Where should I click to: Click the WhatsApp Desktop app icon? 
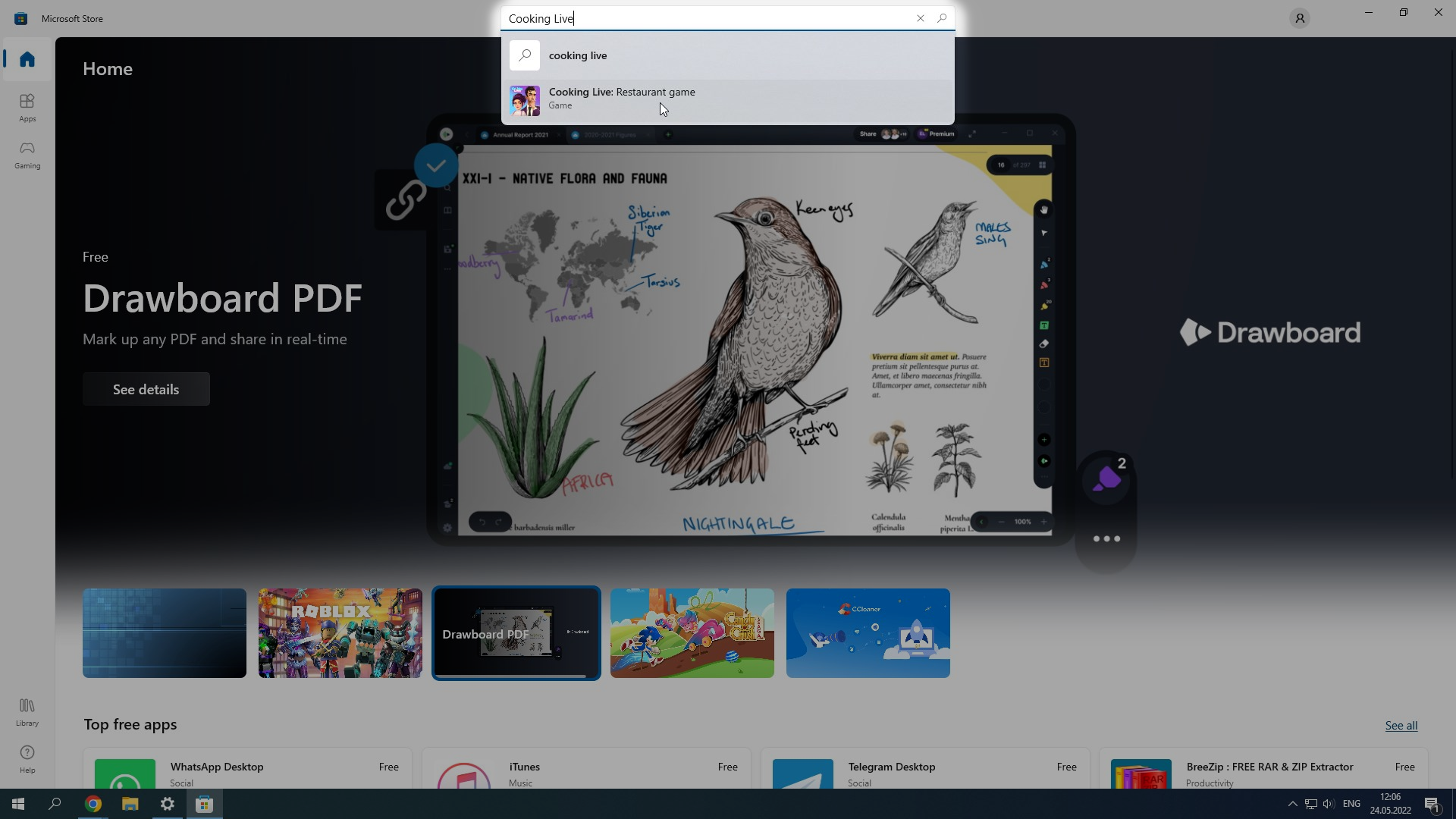(x=125, y=774)
